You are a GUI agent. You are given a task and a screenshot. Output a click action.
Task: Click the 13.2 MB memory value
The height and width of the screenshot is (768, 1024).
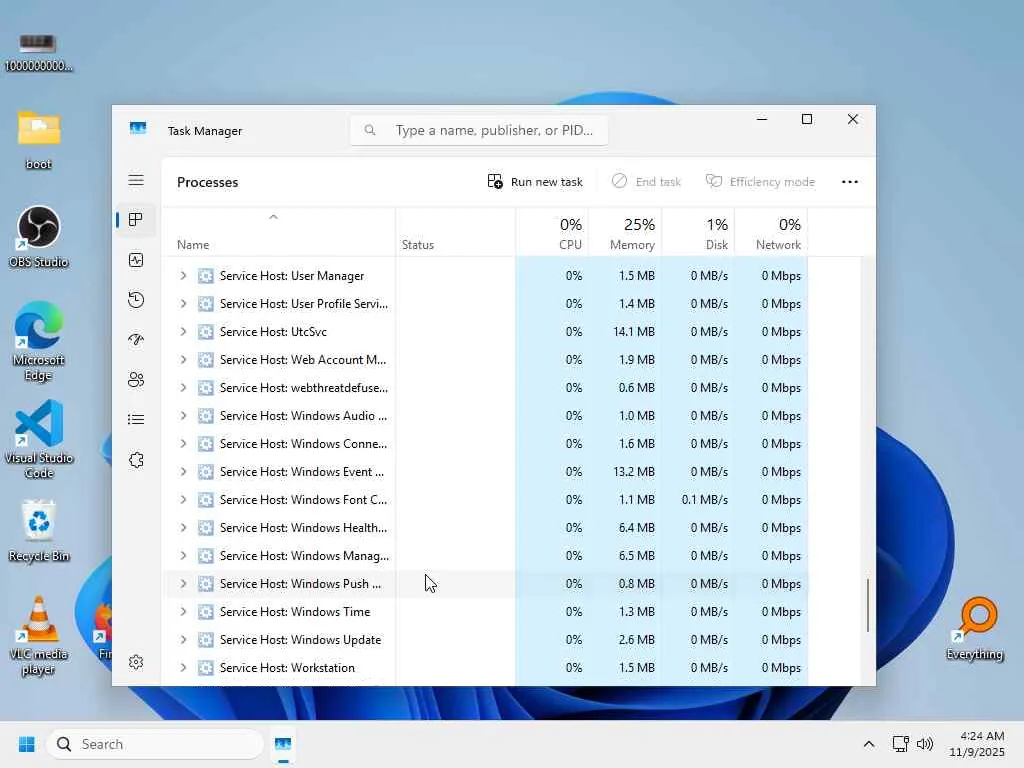[633, 472]
